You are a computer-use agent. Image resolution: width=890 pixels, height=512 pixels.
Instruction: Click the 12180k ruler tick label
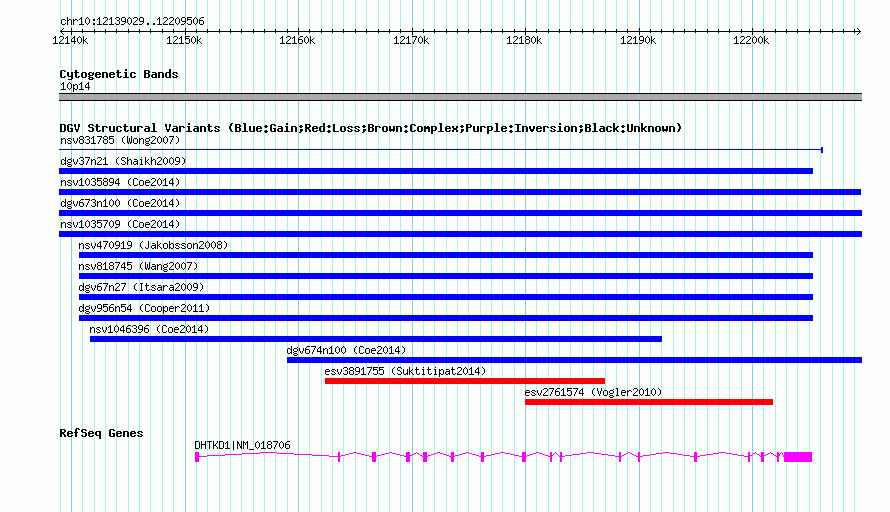[x=524, y=40]
